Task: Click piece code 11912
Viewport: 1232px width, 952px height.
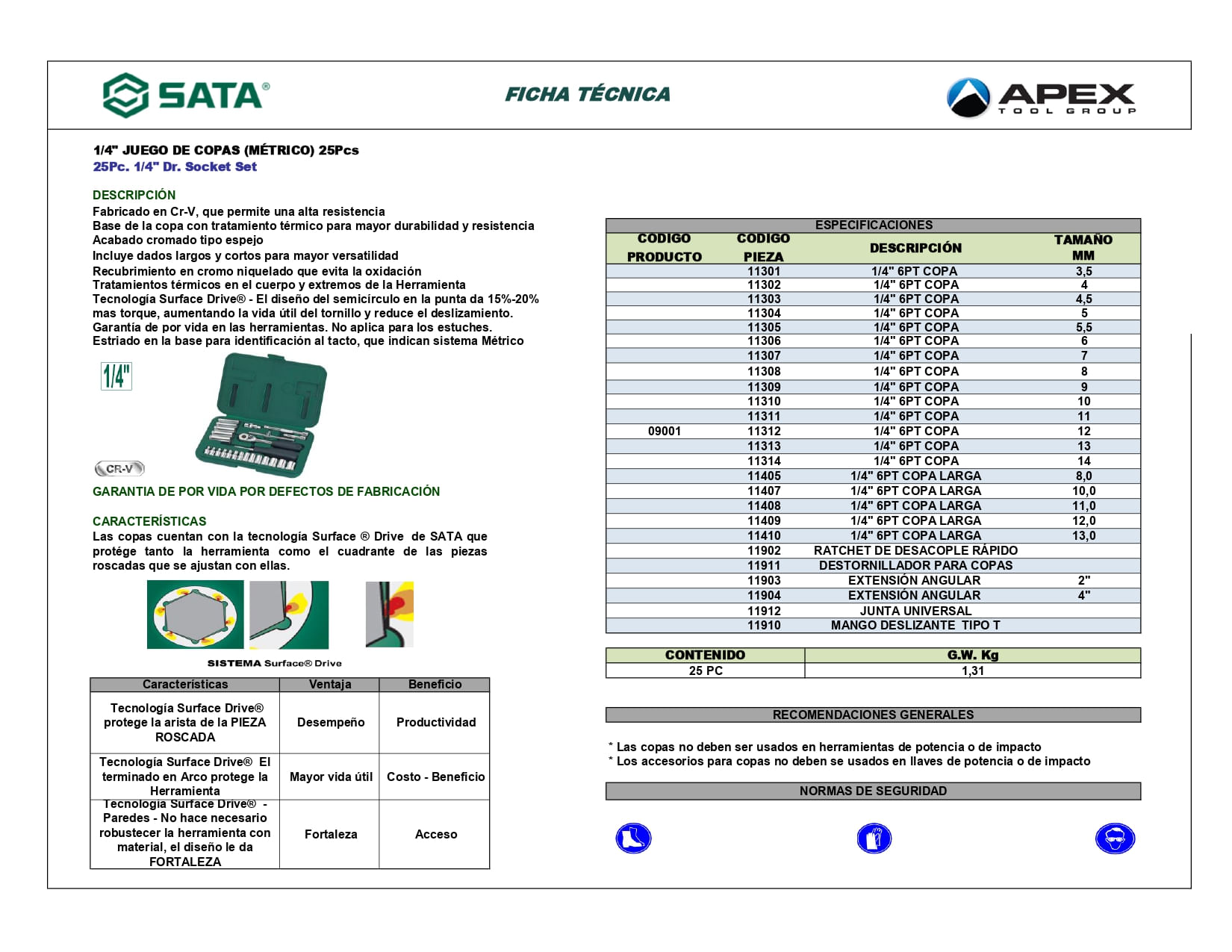Action: 764,611
